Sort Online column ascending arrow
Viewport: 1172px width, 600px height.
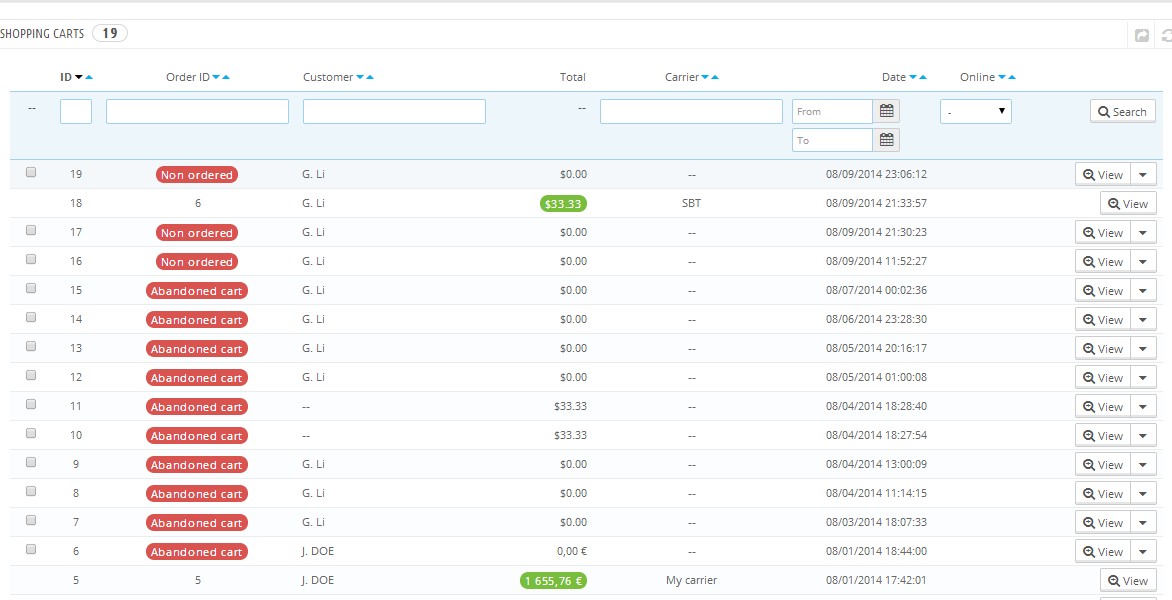coord(1011,77)
